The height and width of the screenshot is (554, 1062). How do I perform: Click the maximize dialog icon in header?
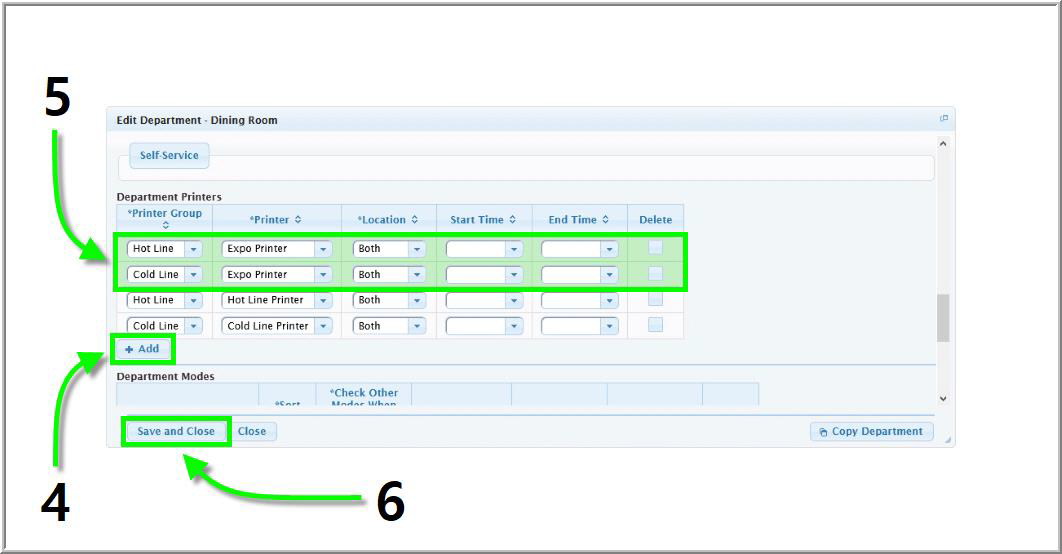tap(943, 119)
